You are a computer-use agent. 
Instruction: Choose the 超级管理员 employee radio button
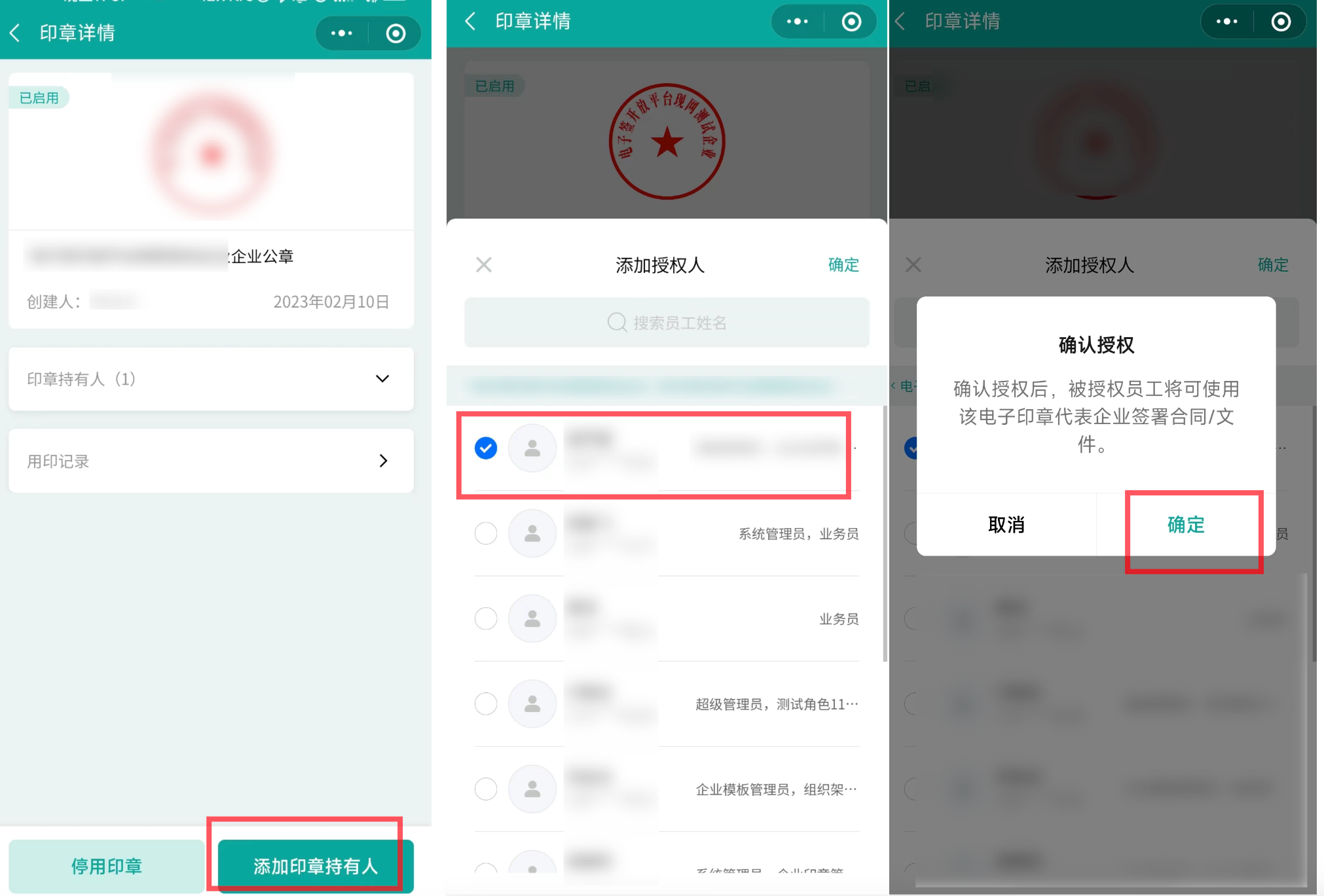coord(486,704)
